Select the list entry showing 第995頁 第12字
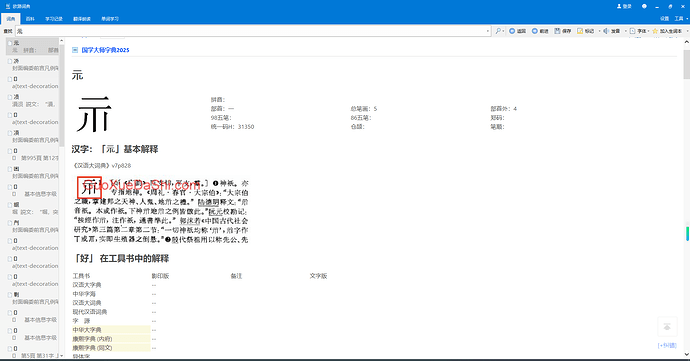The image size is (690, 361). pos(33,154)
